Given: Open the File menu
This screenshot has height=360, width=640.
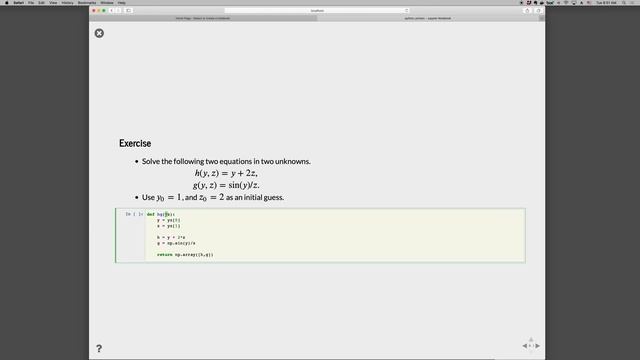Looking at the screenshot, I should point(31,2).
